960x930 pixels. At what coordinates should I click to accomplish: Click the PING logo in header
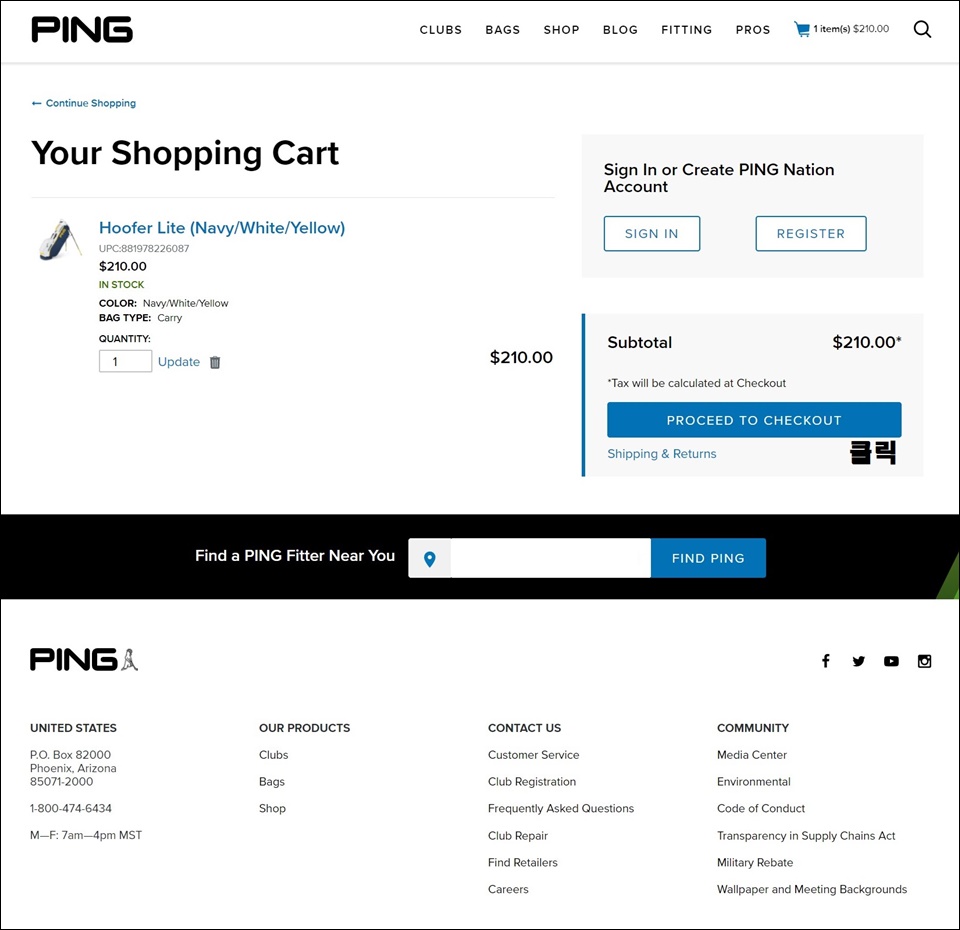[x=82, y=29]
